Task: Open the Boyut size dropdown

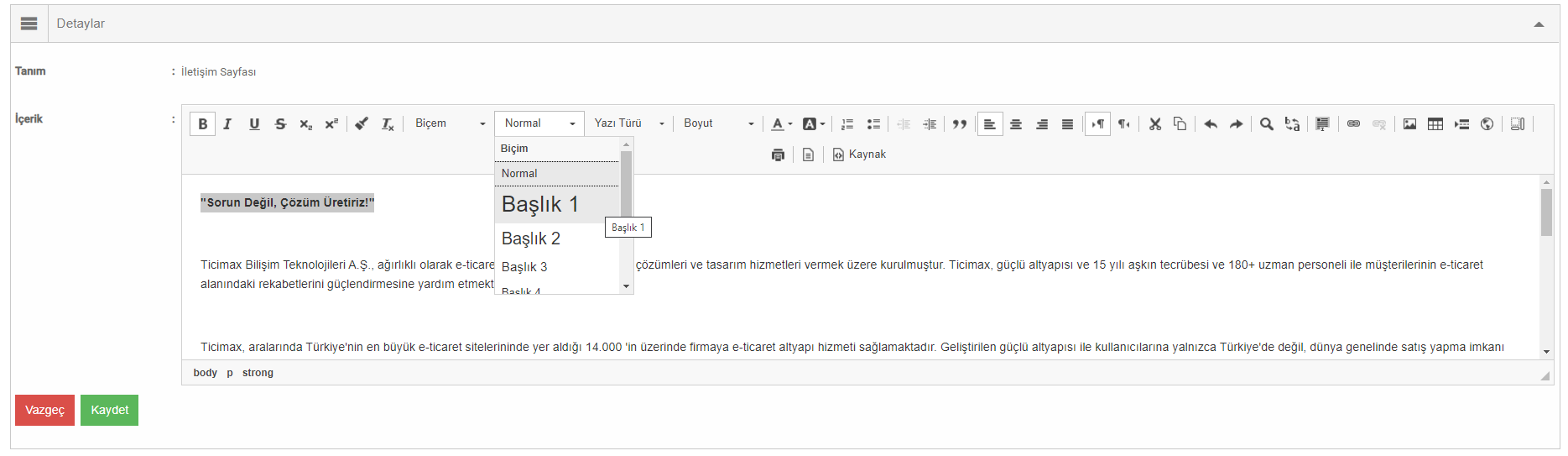Action: [718, 123]
